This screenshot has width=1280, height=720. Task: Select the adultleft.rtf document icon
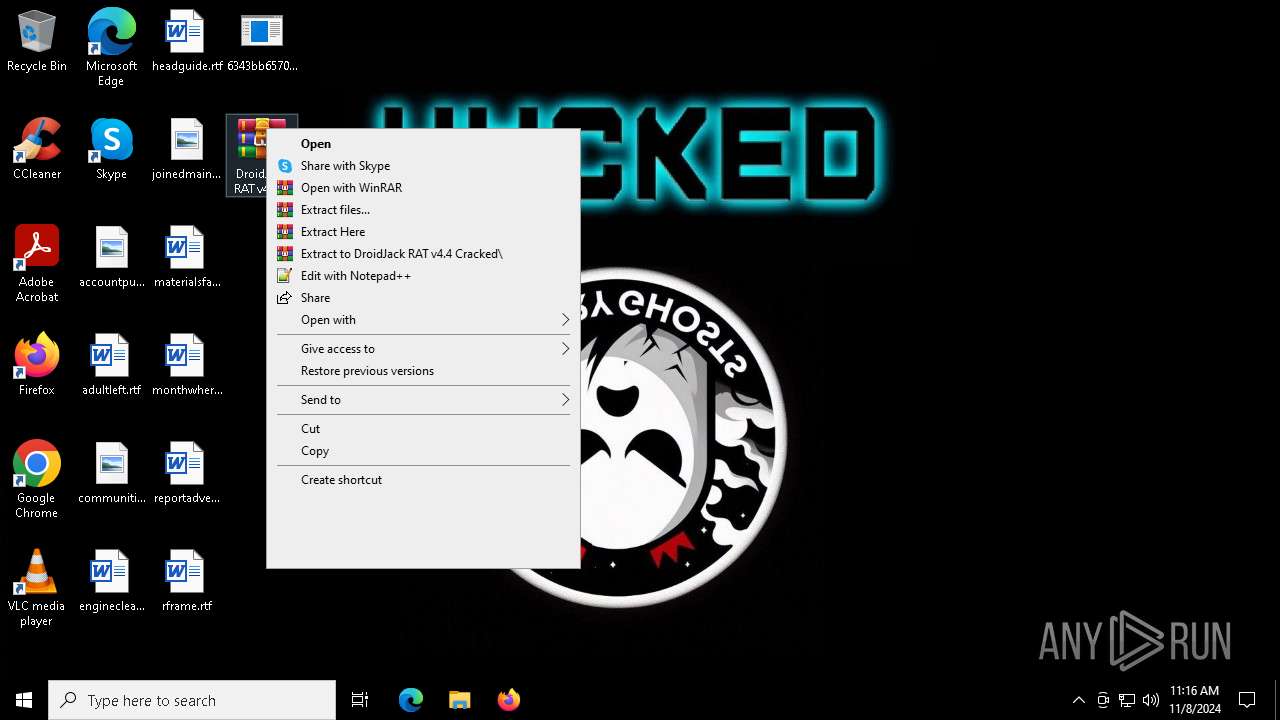[111, 365]
